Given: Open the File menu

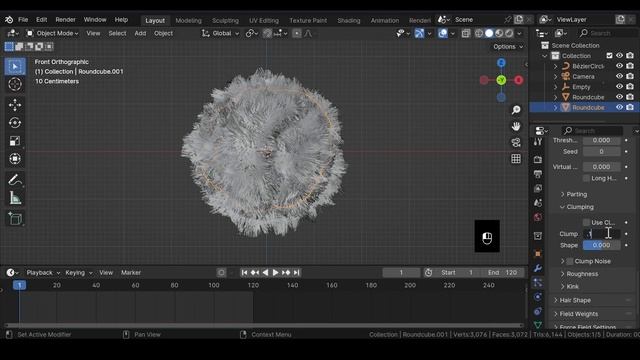Looking at the screenshot, I should (x=23, y=20).
